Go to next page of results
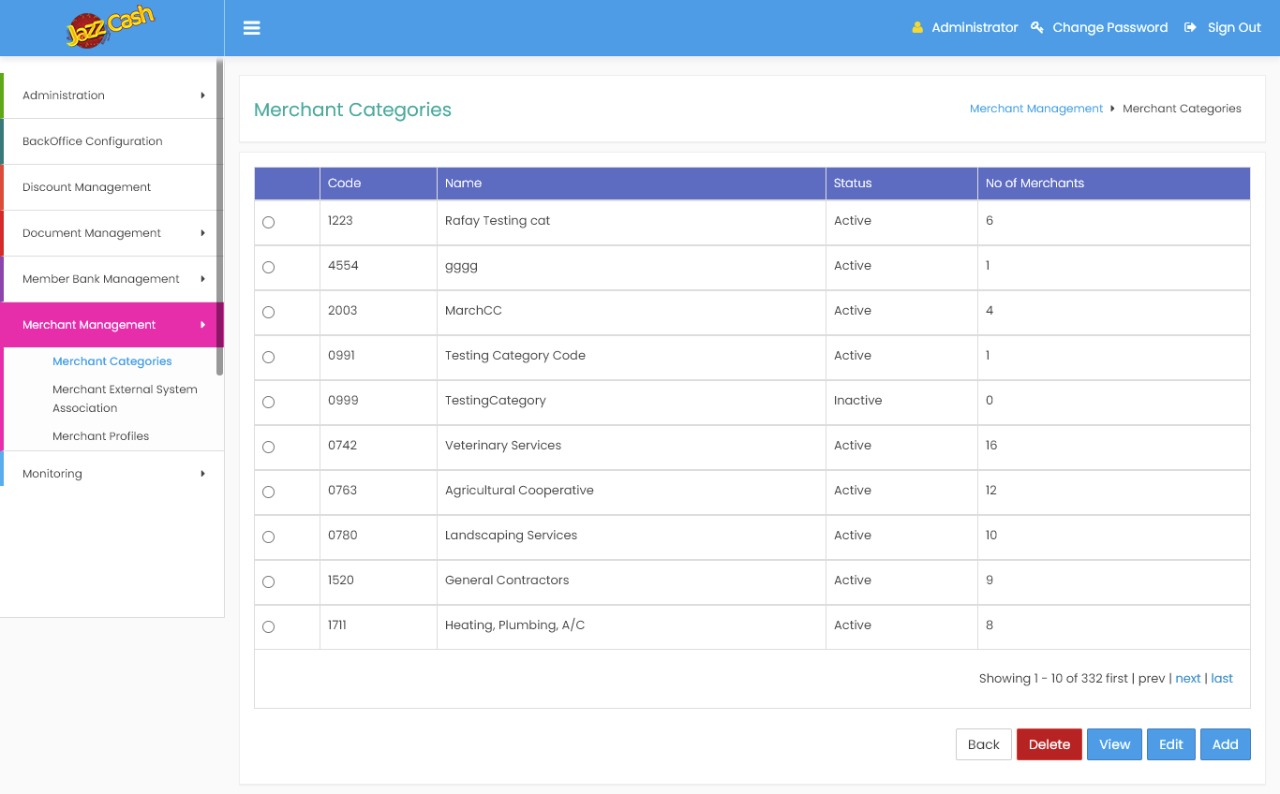This screenshot has height=794, width=1280. pyautogui.click(x=1188, y=678)
